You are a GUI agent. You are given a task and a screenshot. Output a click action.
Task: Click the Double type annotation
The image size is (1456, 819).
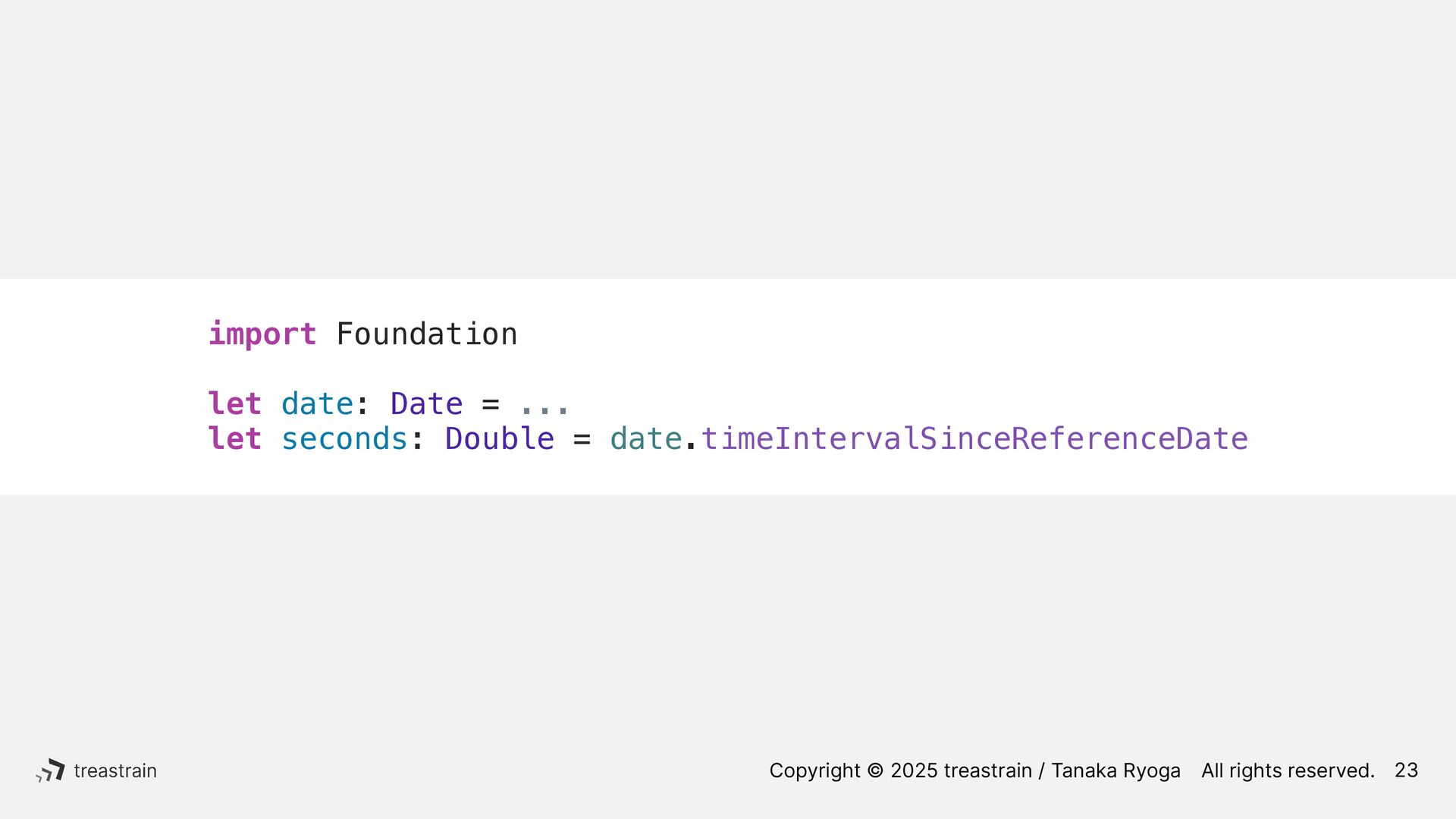pyautogui.click(x=500, y=438)
